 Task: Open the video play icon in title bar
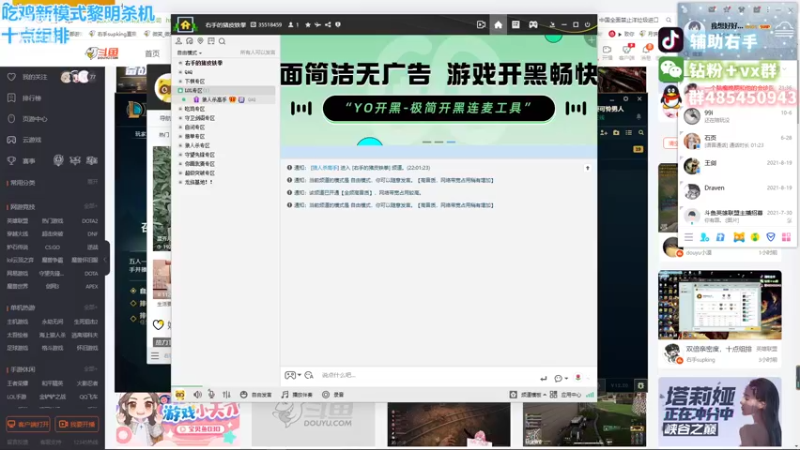pos(481,24)
